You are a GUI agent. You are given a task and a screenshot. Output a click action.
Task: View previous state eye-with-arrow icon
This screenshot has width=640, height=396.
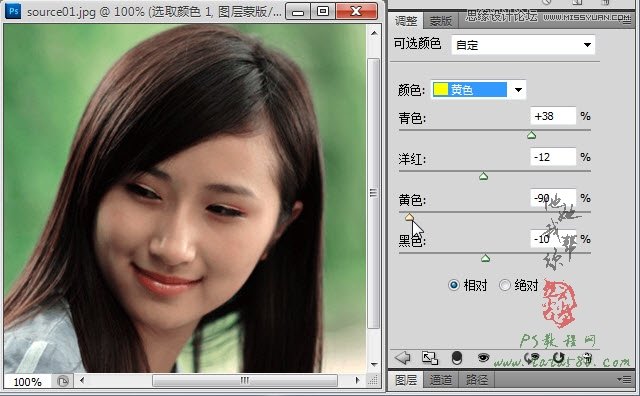(532, 358)
